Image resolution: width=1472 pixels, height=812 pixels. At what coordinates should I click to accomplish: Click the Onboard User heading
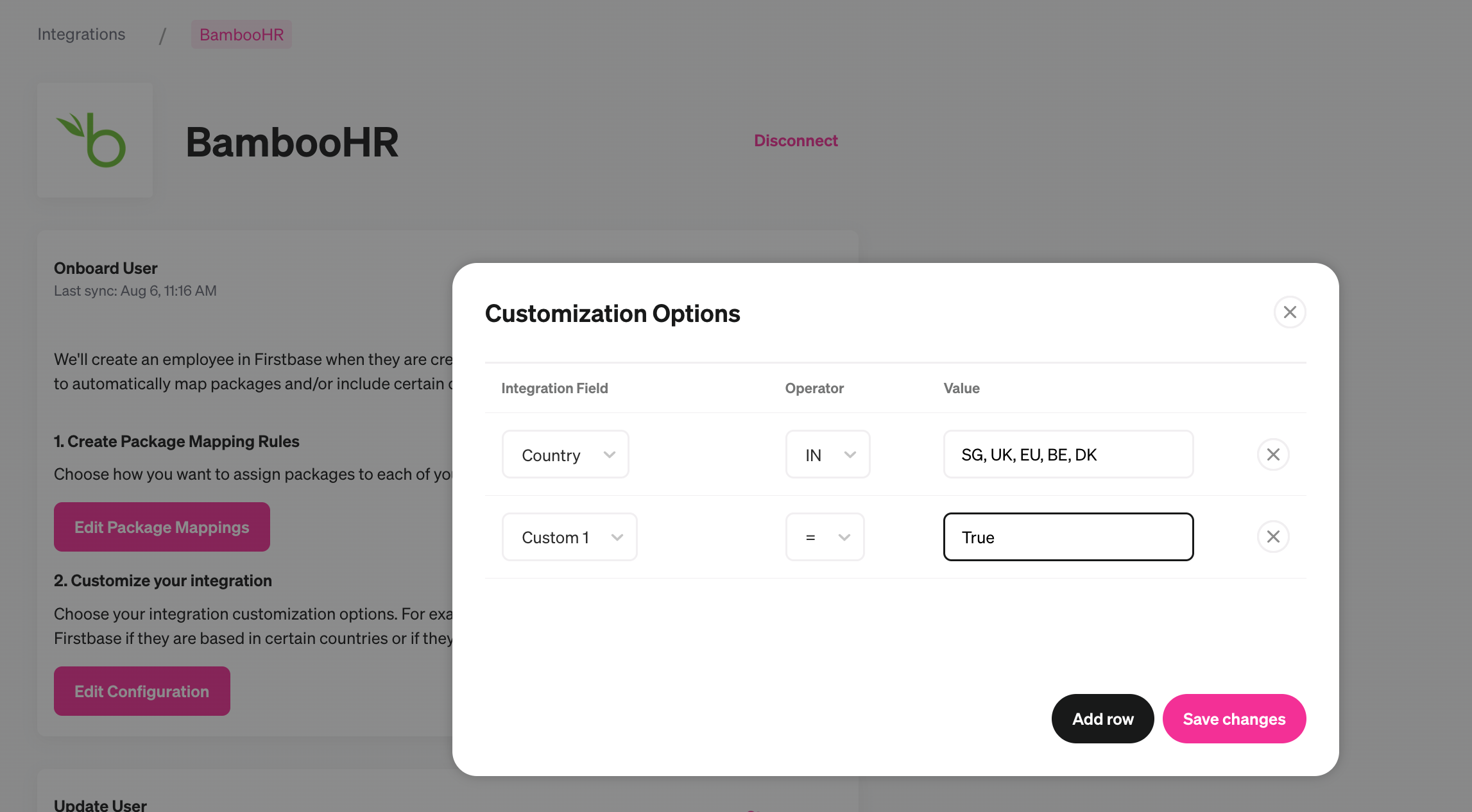(x=106, y=268)
